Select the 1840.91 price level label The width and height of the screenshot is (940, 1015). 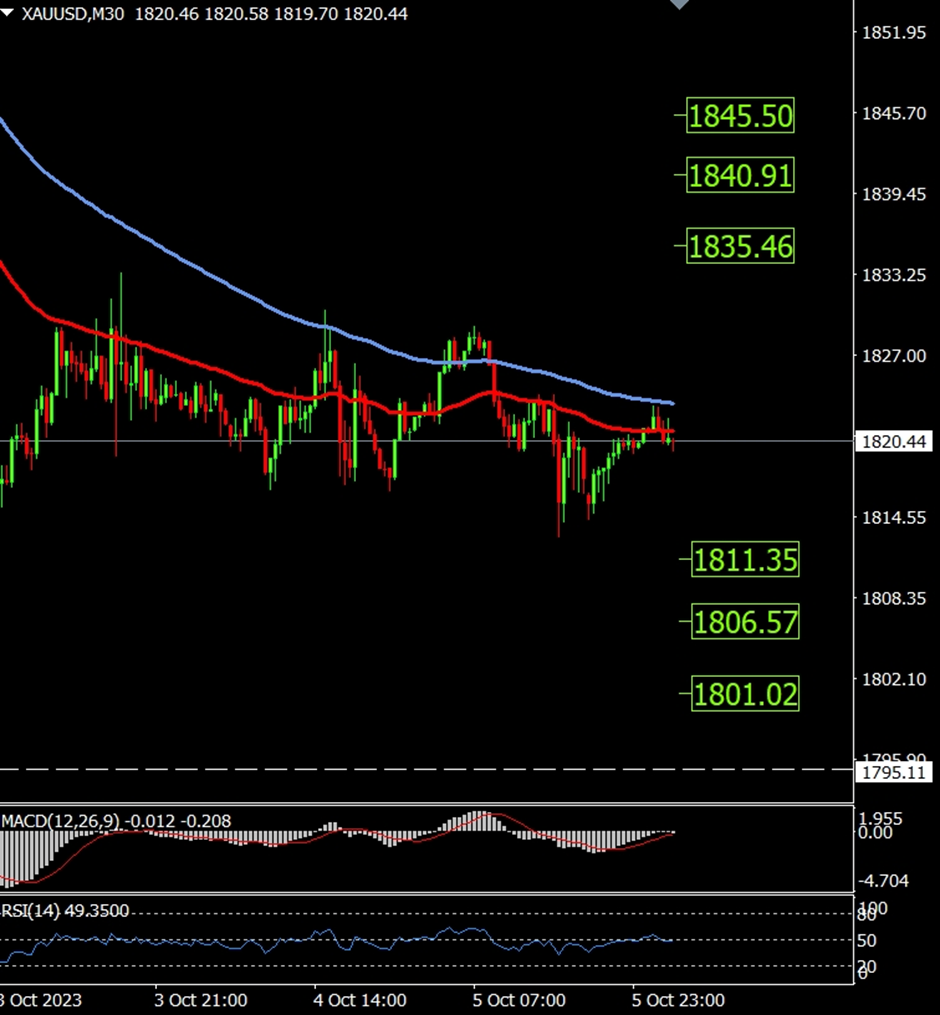740,177
